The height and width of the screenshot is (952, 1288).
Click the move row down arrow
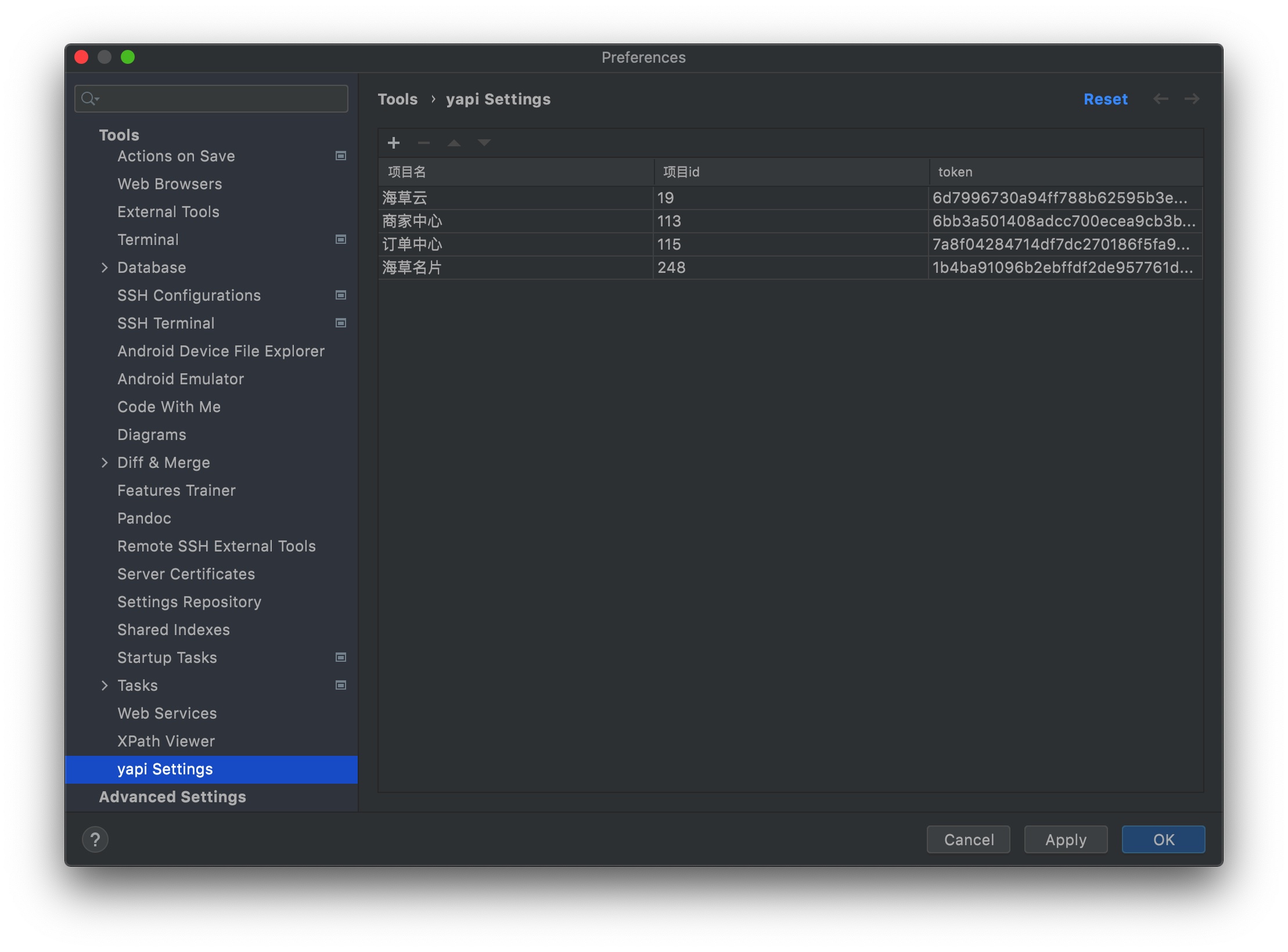[x=484, y=143]
